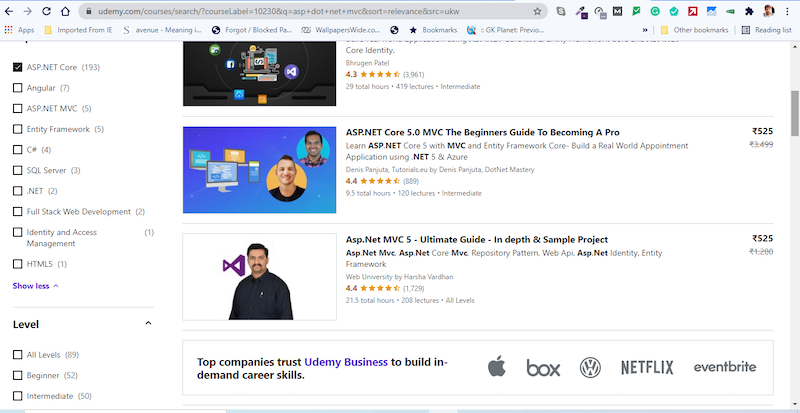Check the Beginner level filter
Screen dimensions: 800x413
(x=17, y=375)
